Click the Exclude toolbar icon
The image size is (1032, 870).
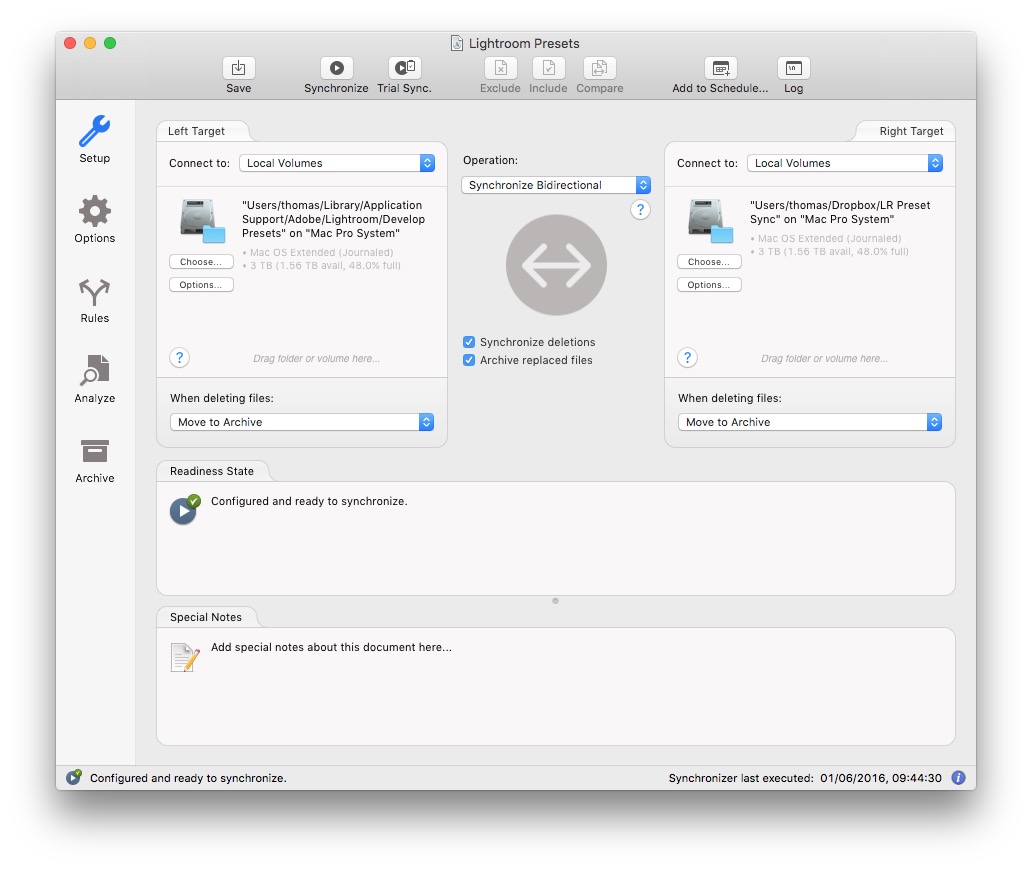click(x=500, y=68)
